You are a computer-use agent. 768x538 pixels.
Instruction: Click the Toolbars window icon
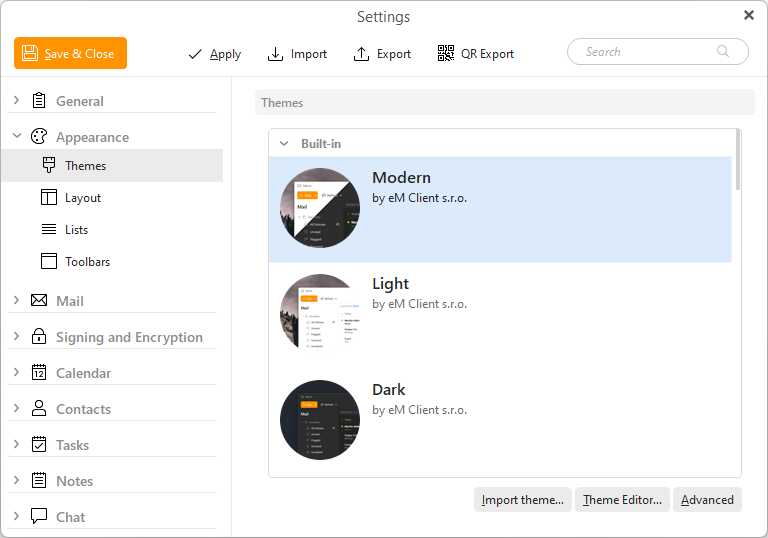coord(48,261)
